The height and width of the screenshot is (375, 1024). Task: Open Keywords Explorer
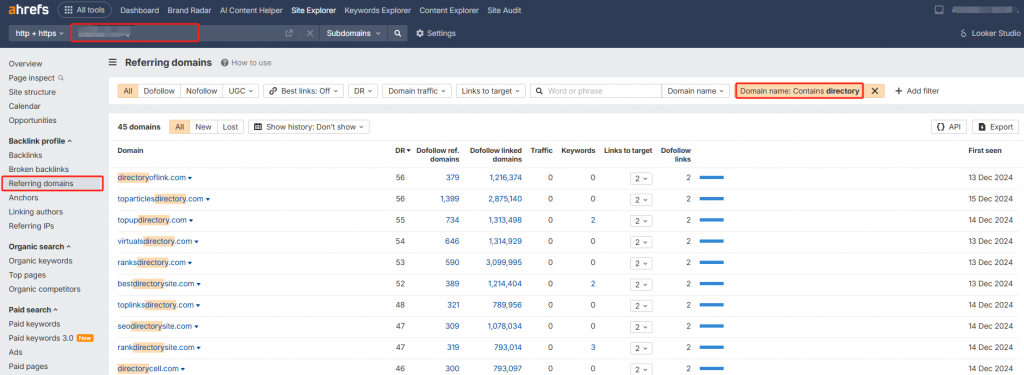click(377, 10)
